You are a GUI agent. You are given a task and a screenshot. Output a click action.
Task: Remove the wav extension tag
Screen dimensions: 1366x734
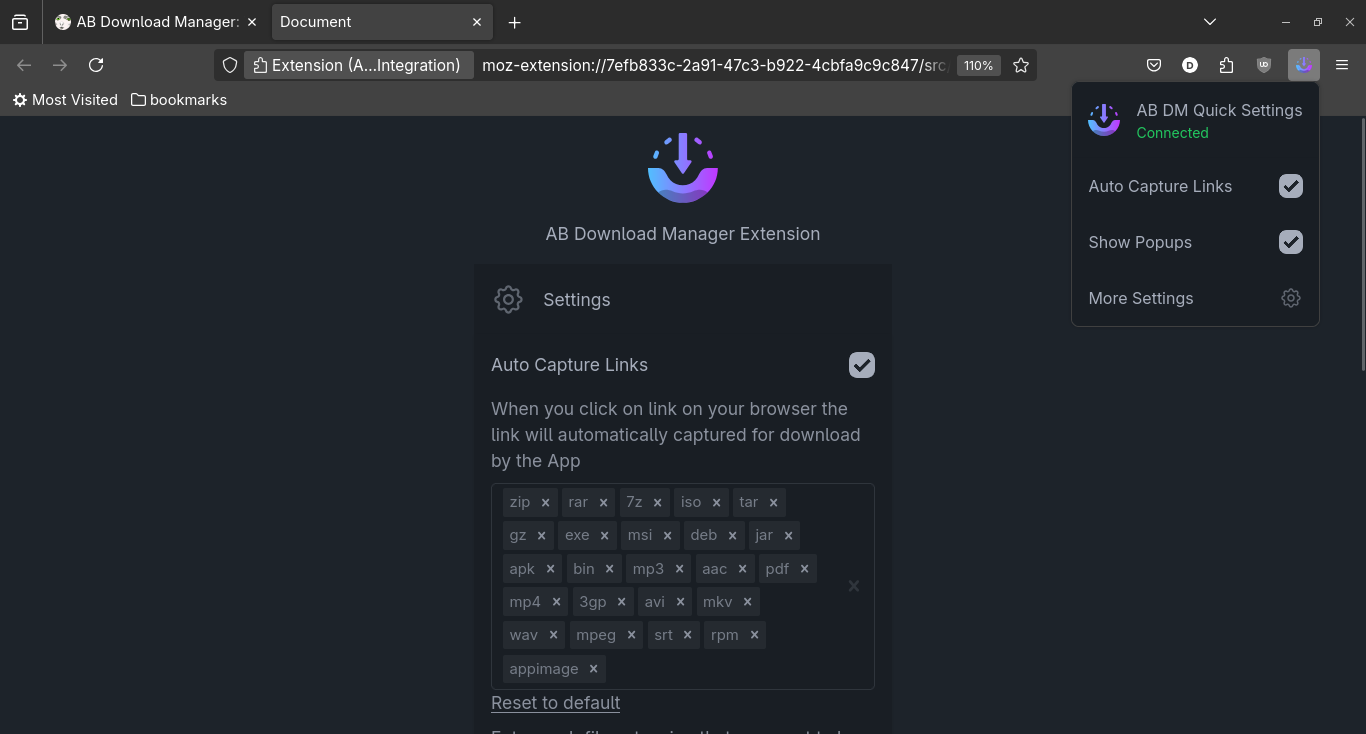coord(553,635)
